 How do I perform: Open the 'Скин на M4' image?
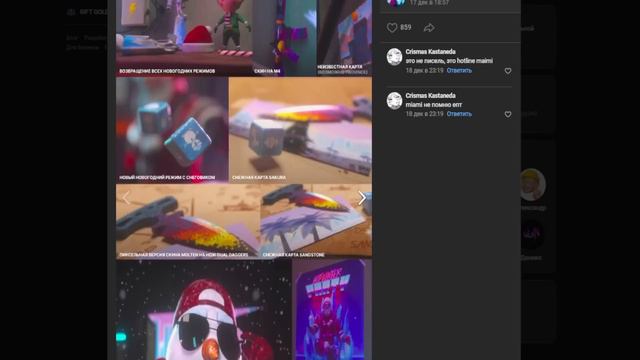284,38
